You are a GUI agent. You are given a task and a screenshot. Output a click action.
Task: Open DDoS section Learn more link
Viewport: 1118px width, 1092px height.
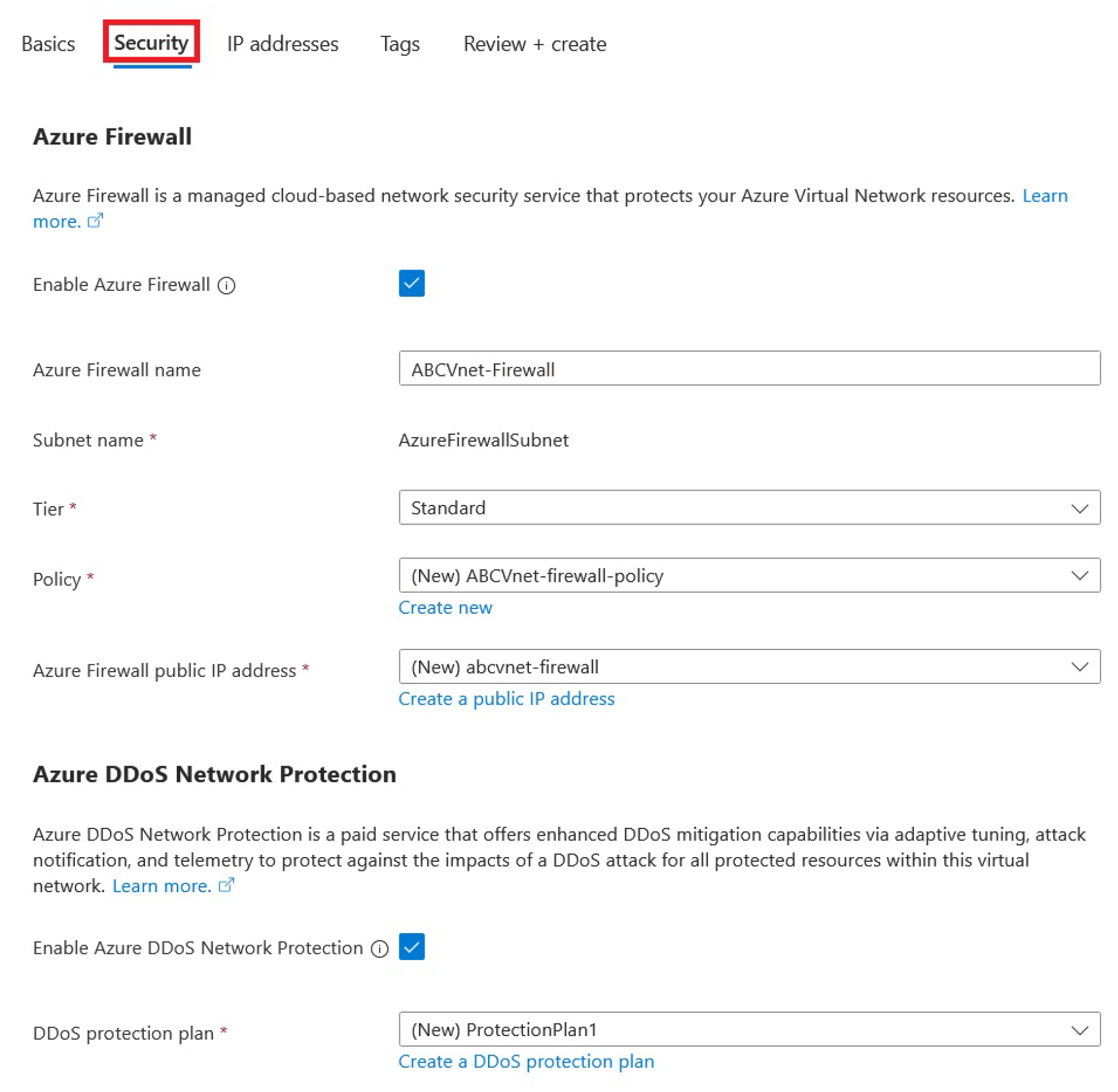tap(161, 886)
